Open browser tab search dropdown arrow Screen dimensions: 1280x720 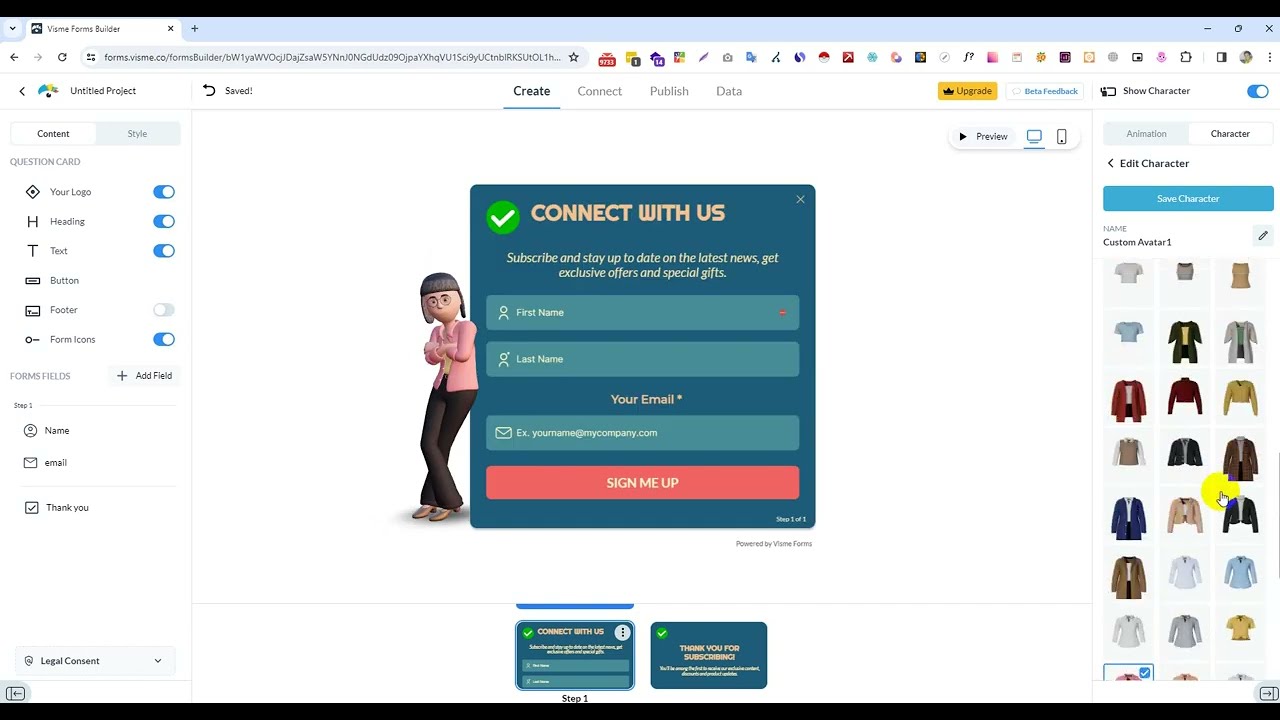13,29
